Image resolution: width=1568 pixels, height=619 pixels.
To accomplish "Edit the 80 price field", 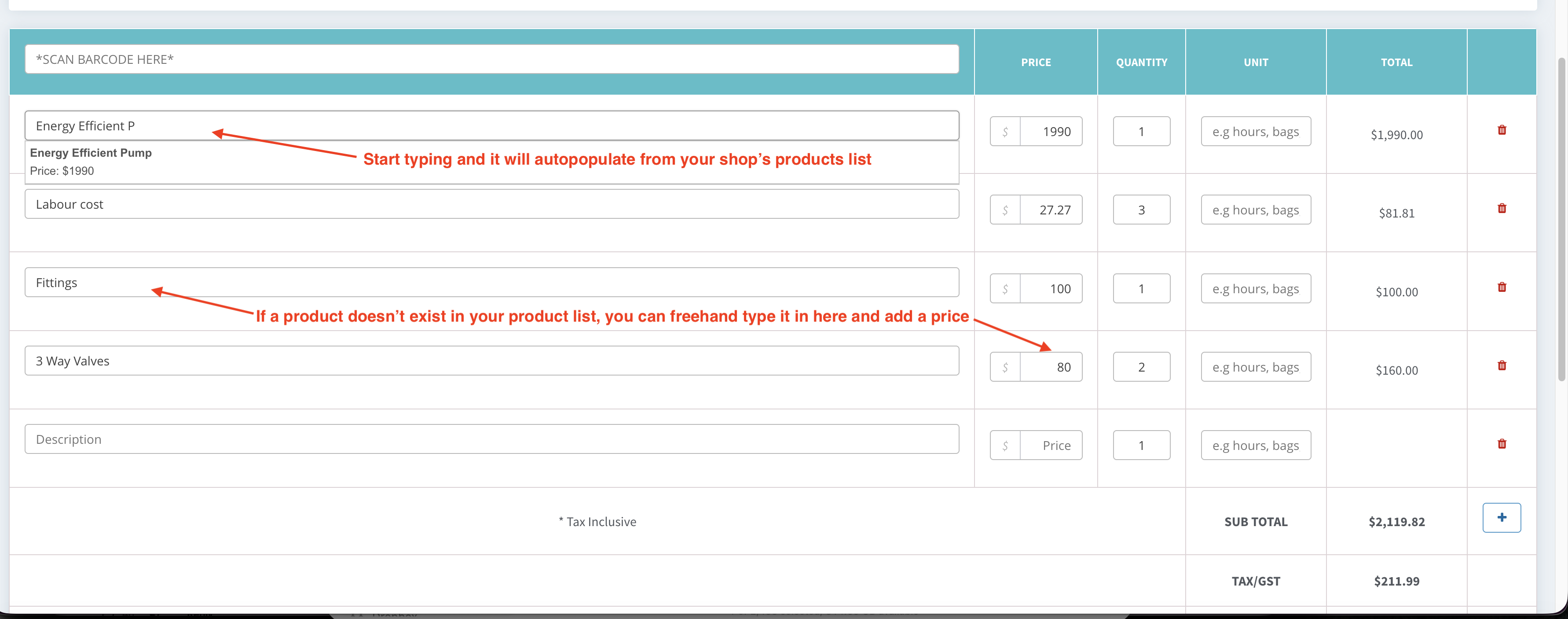I will (x=1051, y=367).
